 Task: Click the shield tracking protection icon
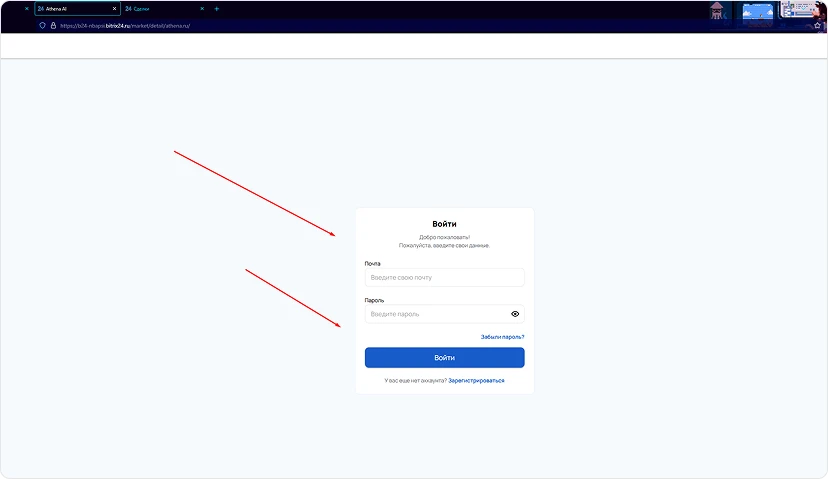(42, 26)
